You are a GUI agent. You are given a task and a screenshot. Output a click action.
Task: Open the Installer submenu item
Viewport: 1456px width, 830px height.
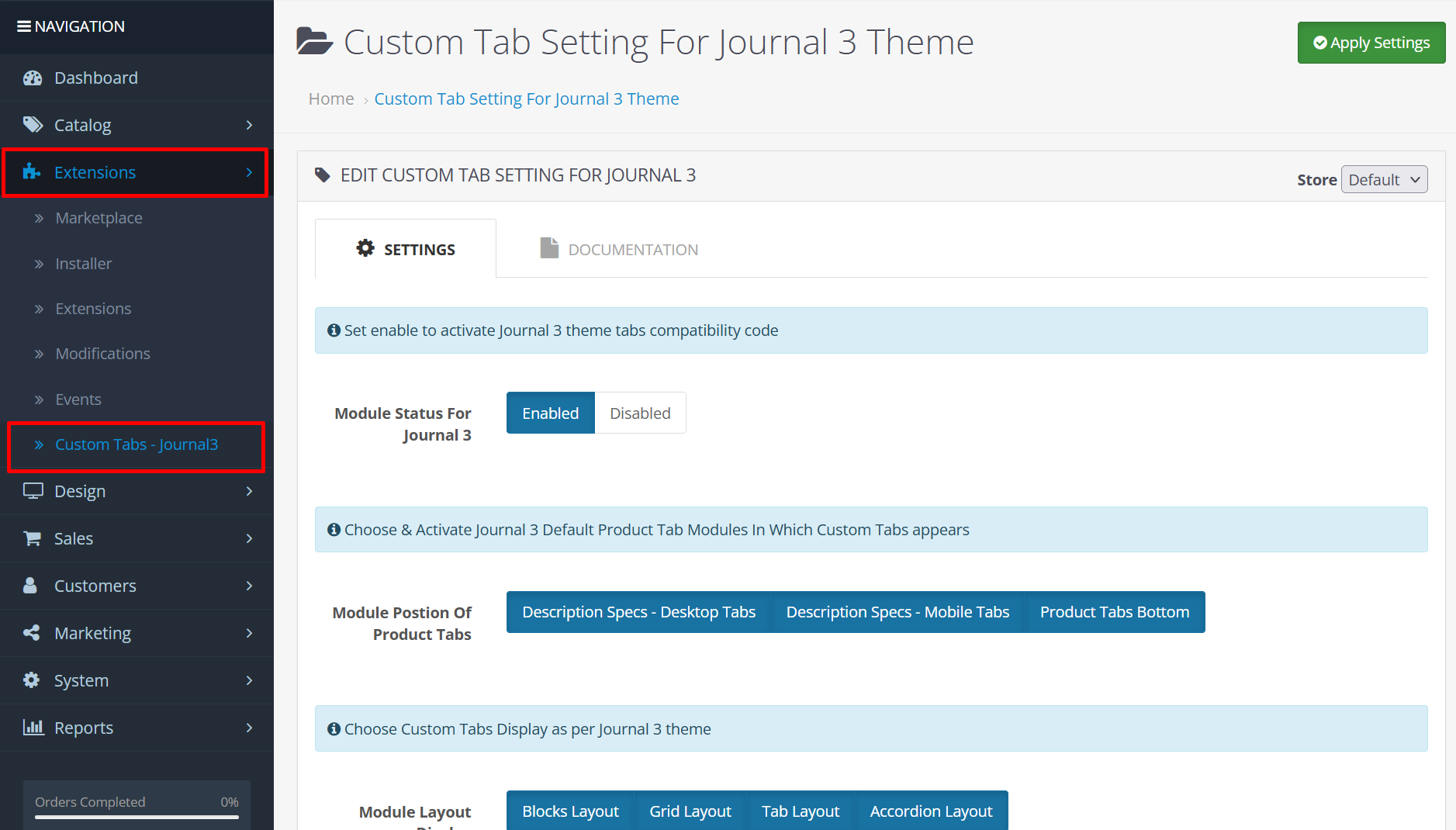point(137,264)
